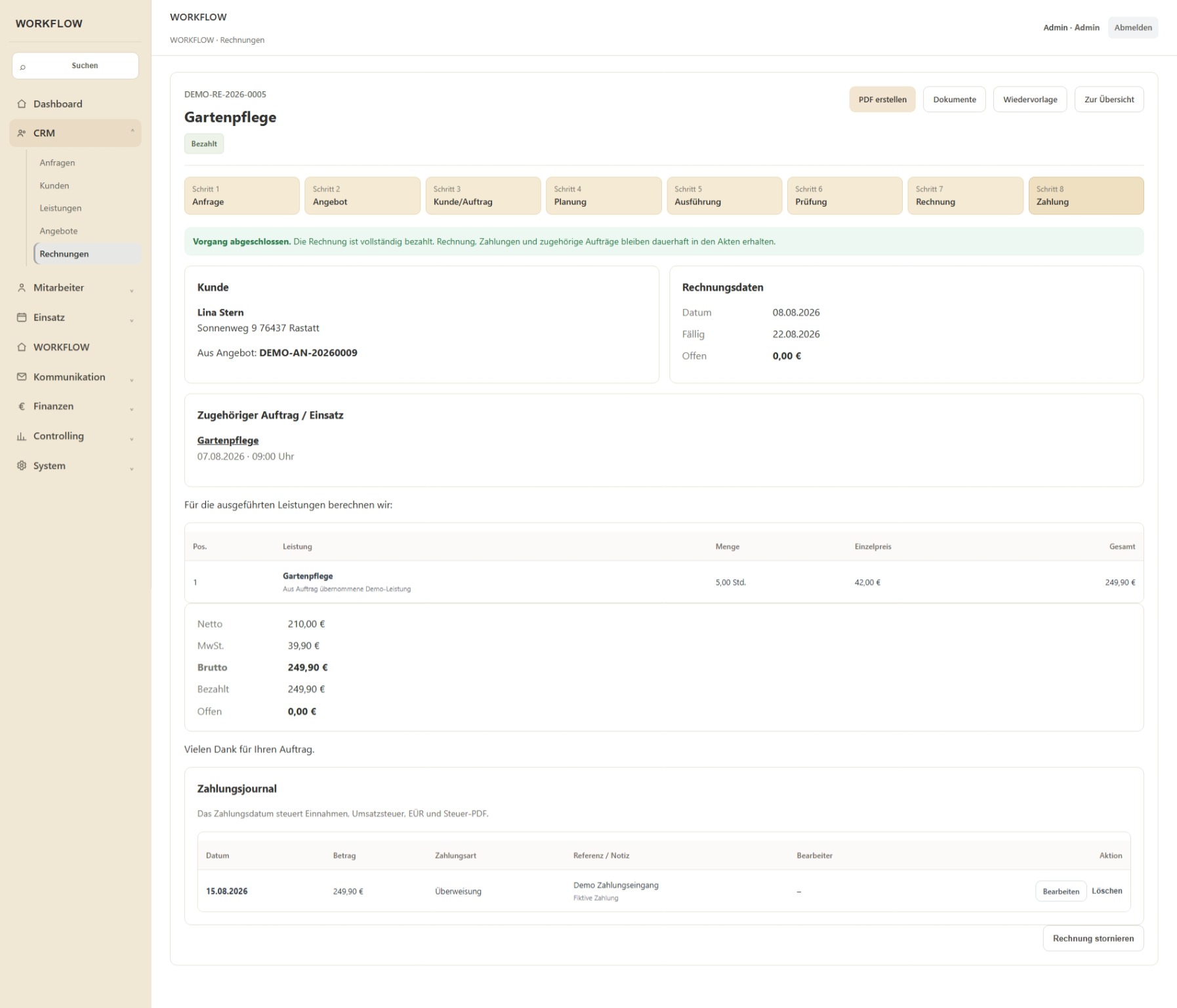Image resolution: width=1177 pixels, height=1008 pixels.
Task: Click the Mitarbeiter person icon
Action: (x=22, y=288)
